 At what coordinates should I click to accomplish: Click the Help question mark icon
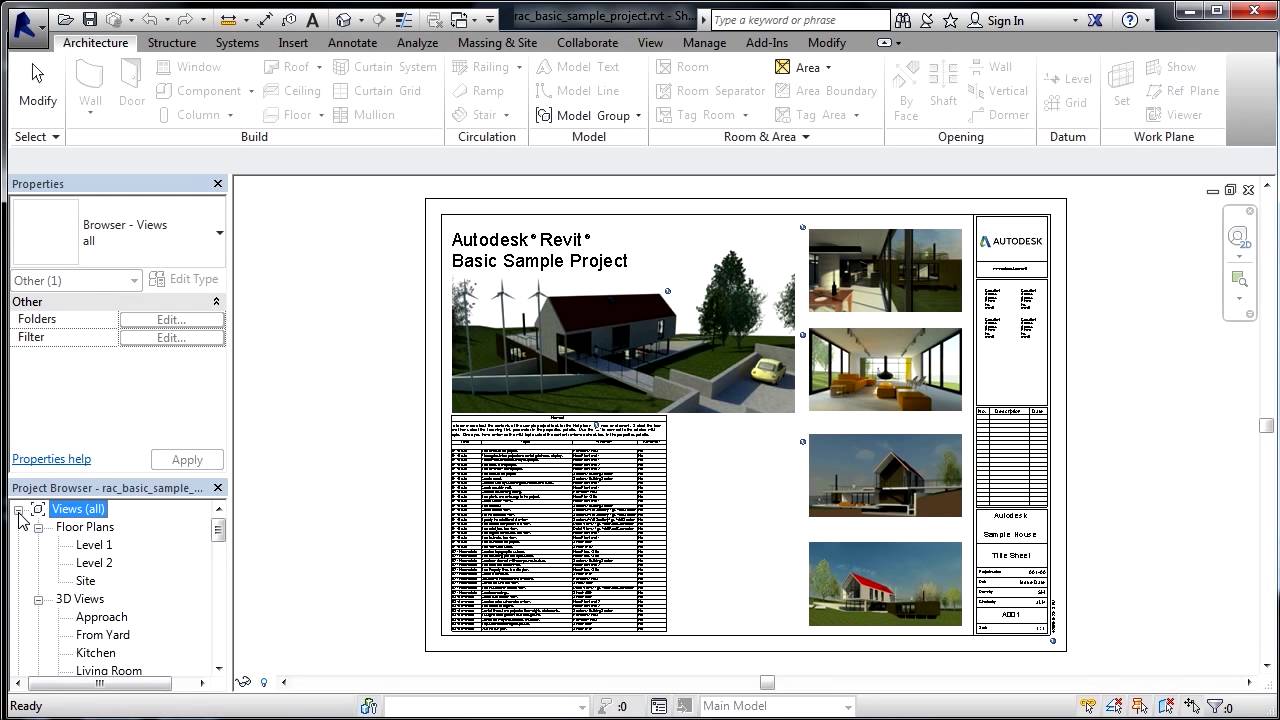1128,20
